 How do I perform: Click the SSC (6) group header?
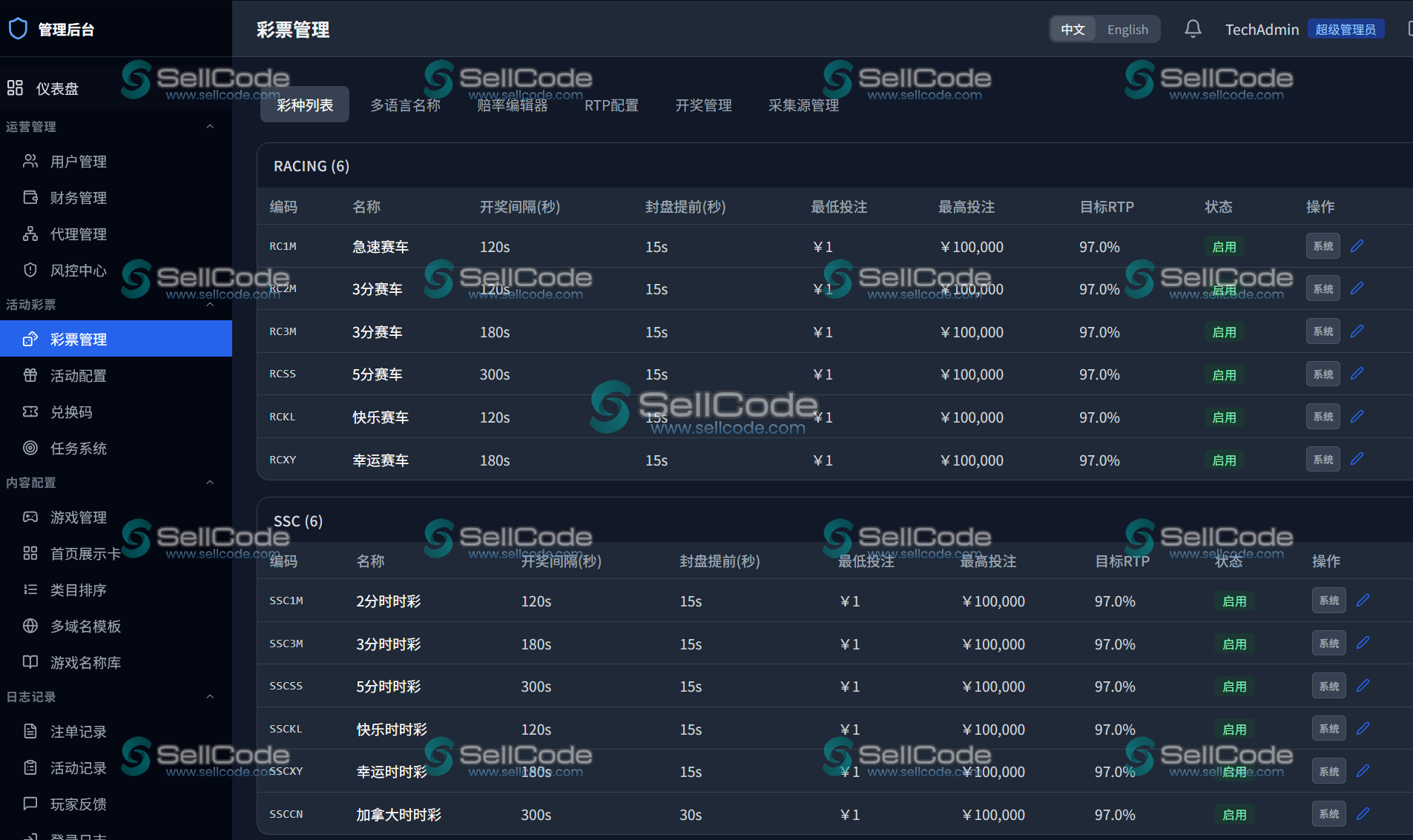tap(298, 521)
